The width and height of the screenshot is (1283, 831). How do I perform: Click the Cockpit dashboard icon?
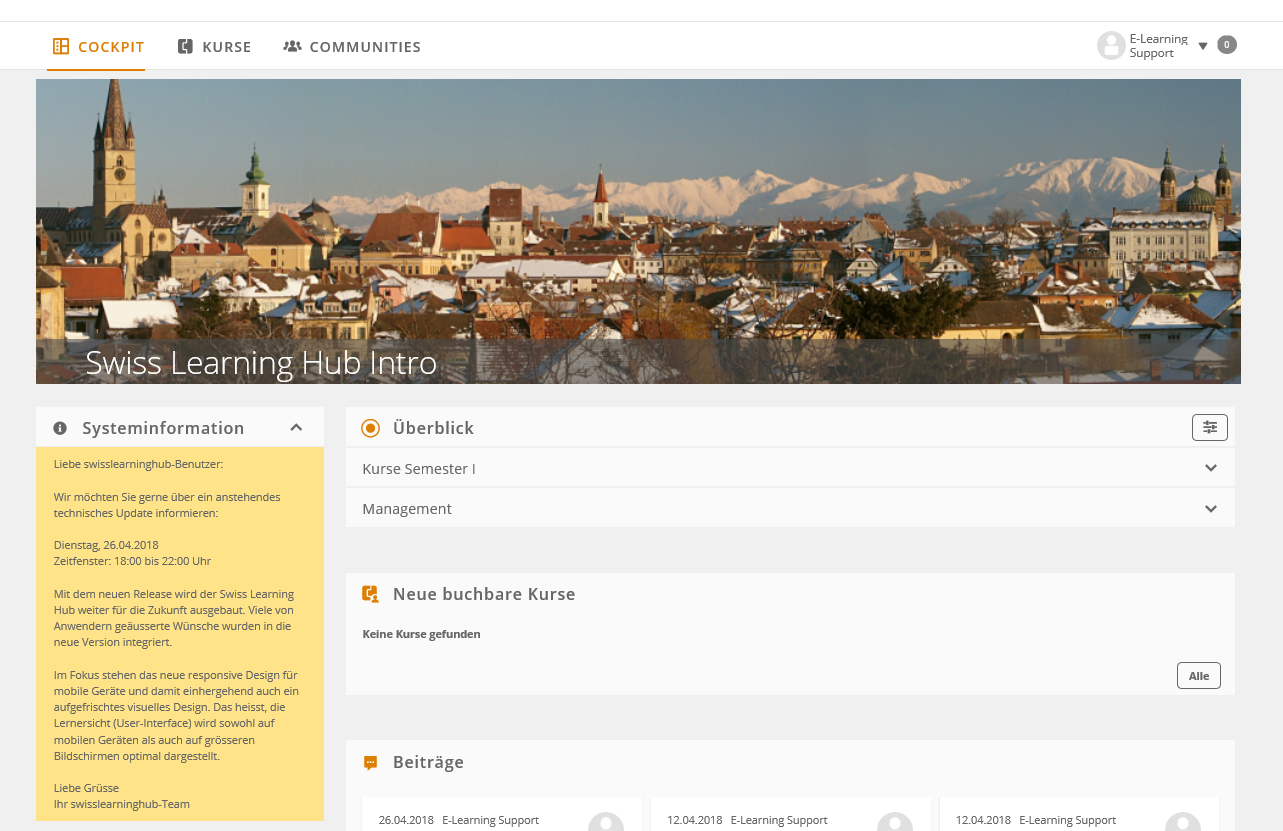(x=61, y=47)
